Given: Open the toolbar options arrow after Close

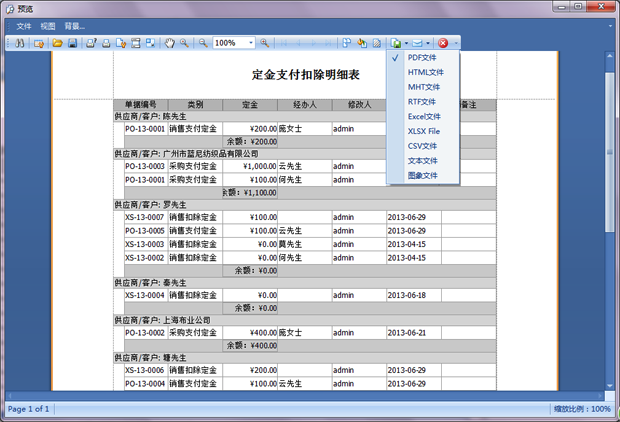Looking at the screenshot, I should pos(456,43).
